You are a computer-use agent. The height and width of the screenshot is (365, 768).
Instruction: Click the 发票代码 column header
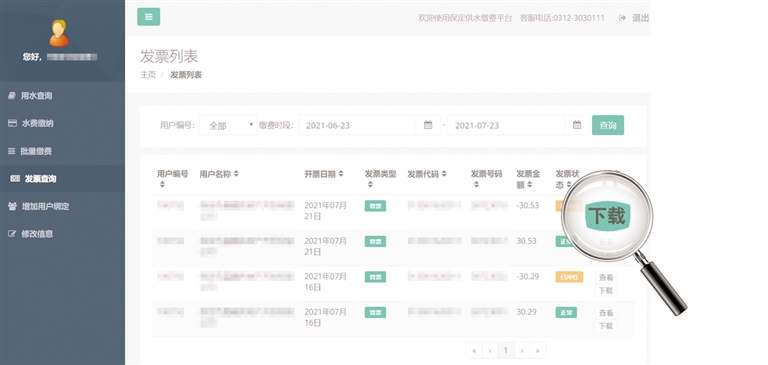click(423, 173)
